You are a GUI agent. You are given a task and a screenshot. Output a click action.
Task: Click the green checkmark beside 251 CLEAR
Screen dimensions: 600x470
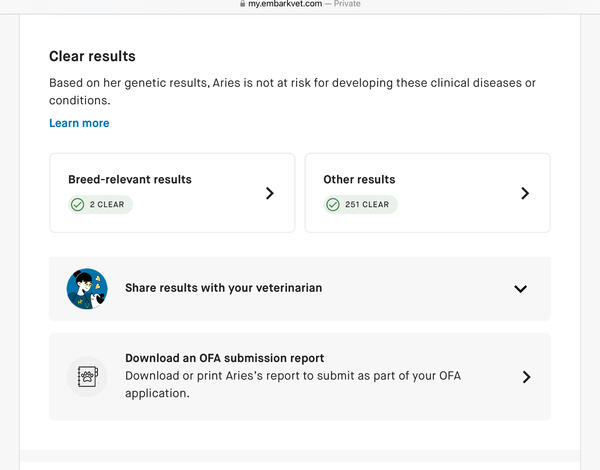coord(333,205)
